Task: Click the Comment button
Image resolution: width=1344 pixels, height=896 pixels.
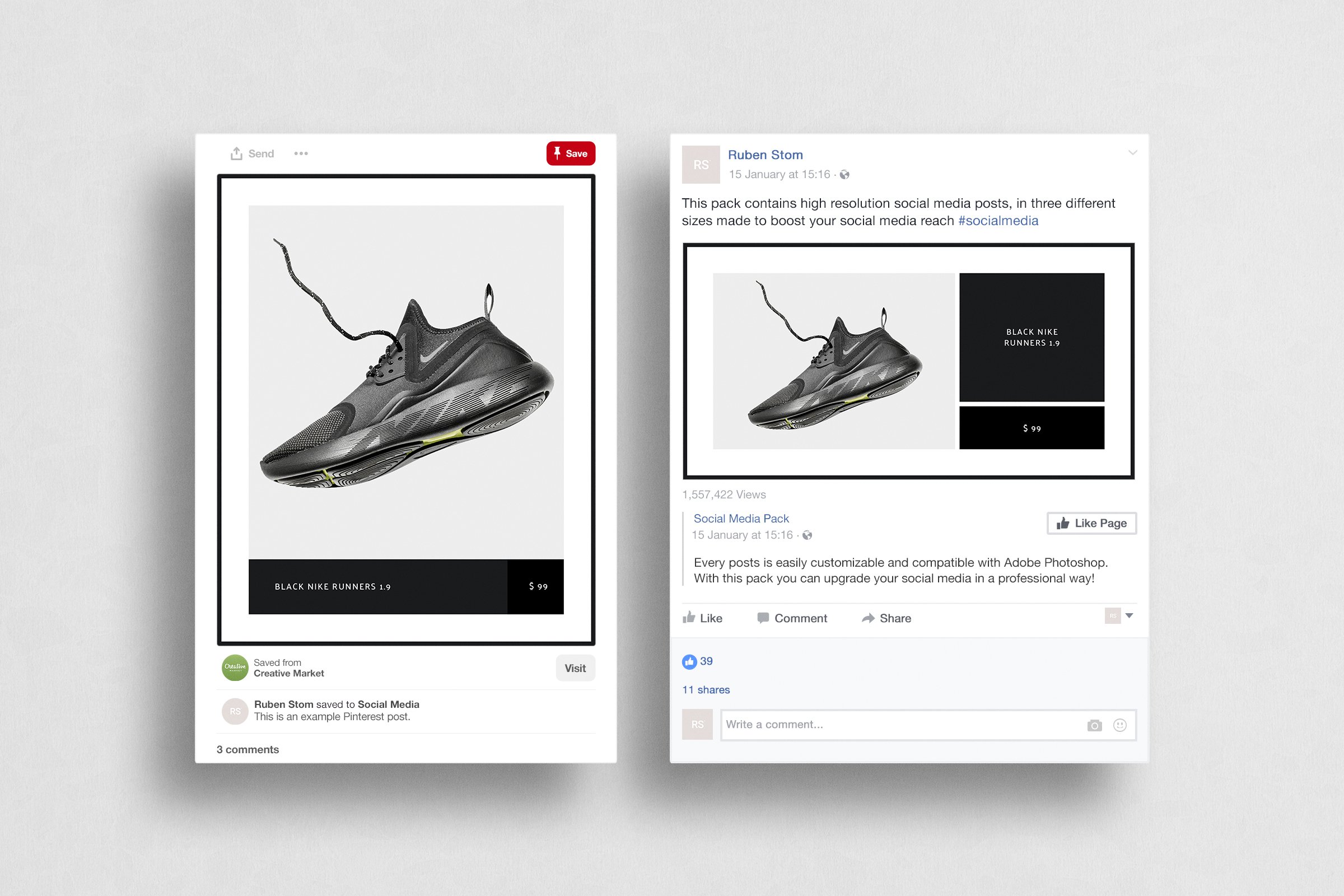Action: point(791,618)
